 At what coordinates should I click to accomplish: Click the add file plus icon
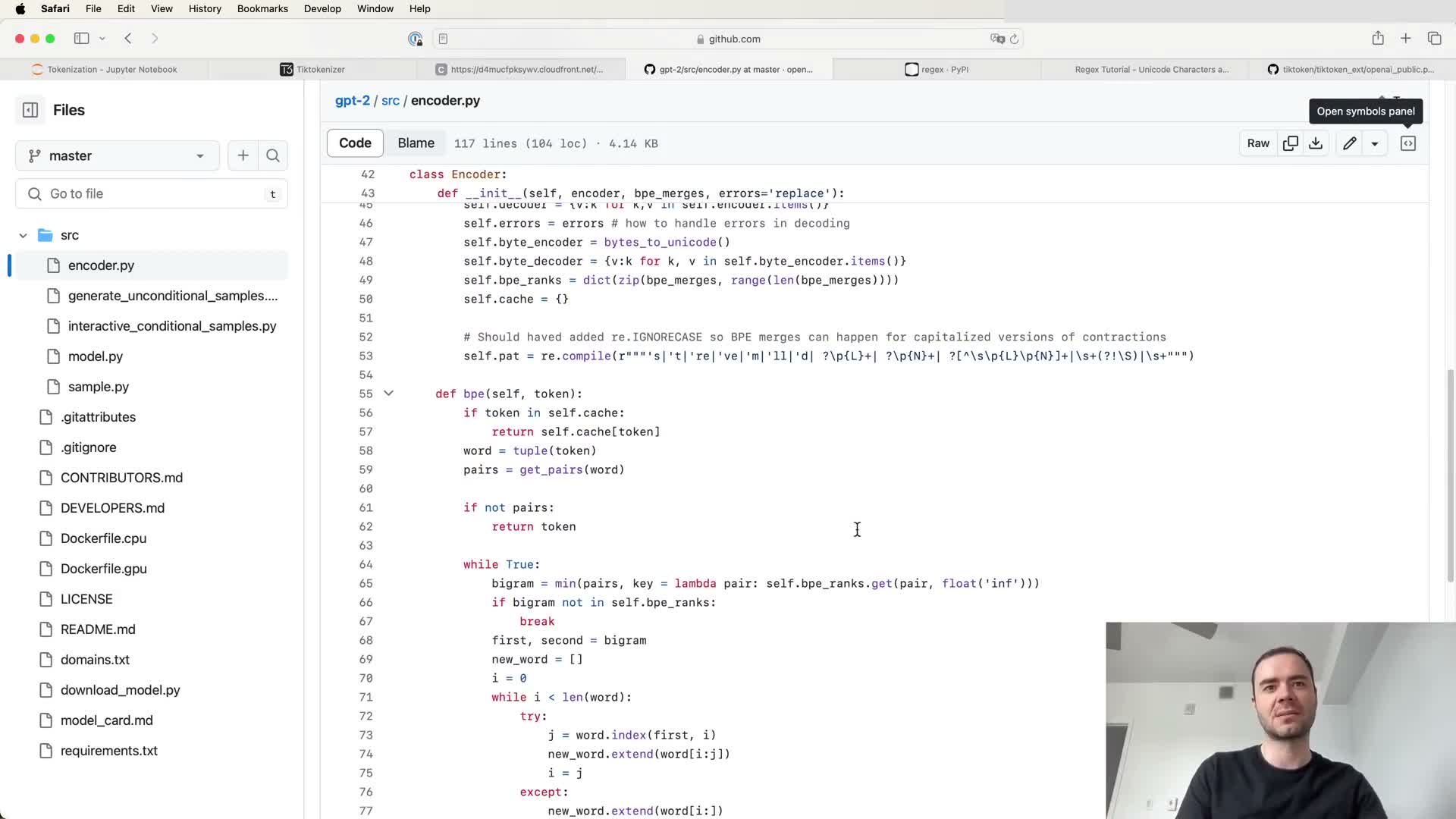click(243, 155)
